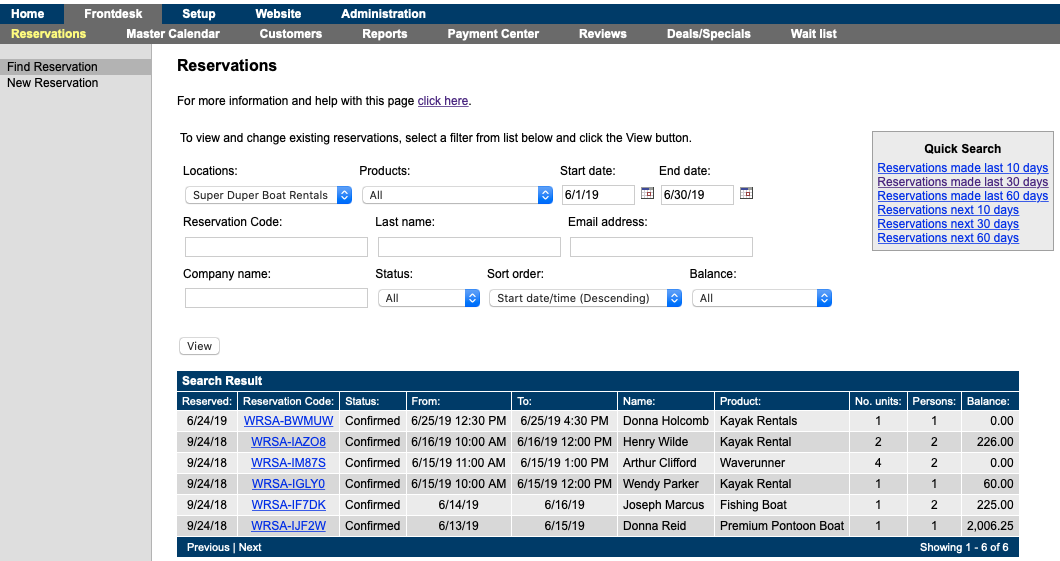Go to Next page of results
Screen dimensions: 1060x561
pyautogui.click(x=250, y=548)
